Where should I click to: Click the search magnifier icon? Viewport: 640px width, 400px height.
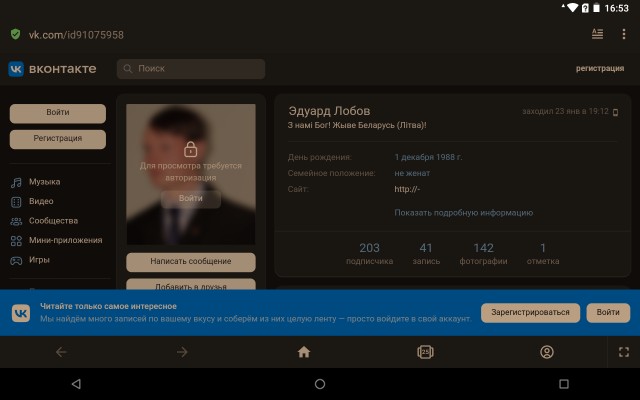tap(128, 69)
